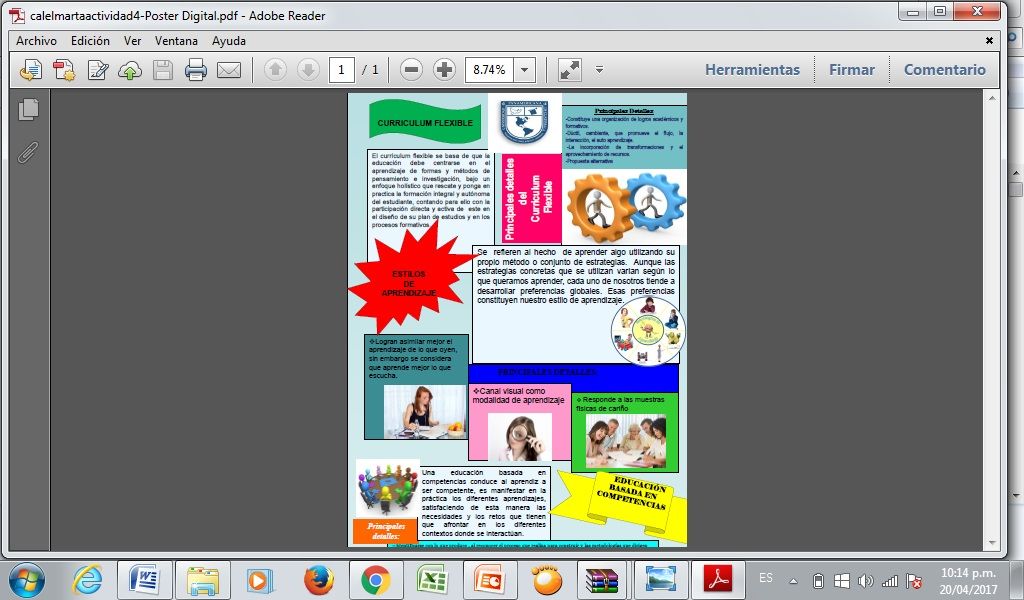Open the Edición menu
The height and width of the screenshot is (600, 1024).
[x=90, y=40]
